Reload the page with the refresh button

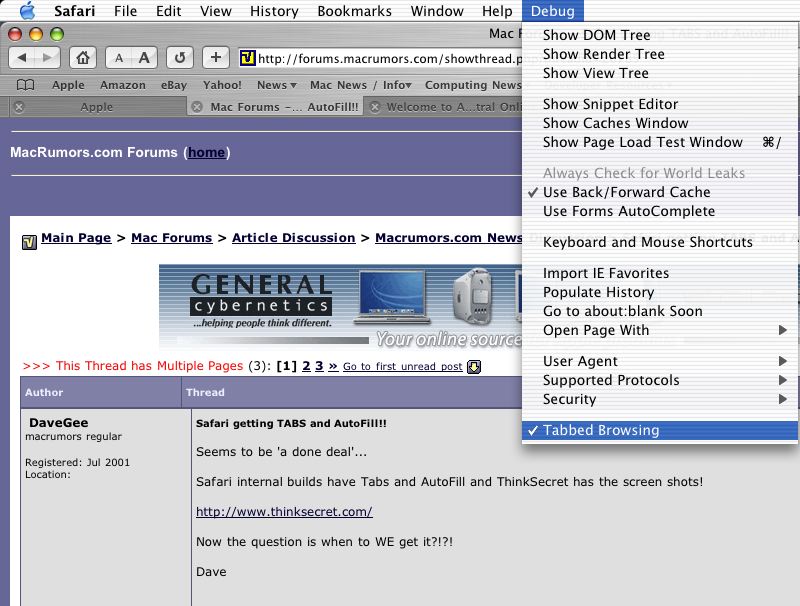pyautogui.click(x=180, y=58)
